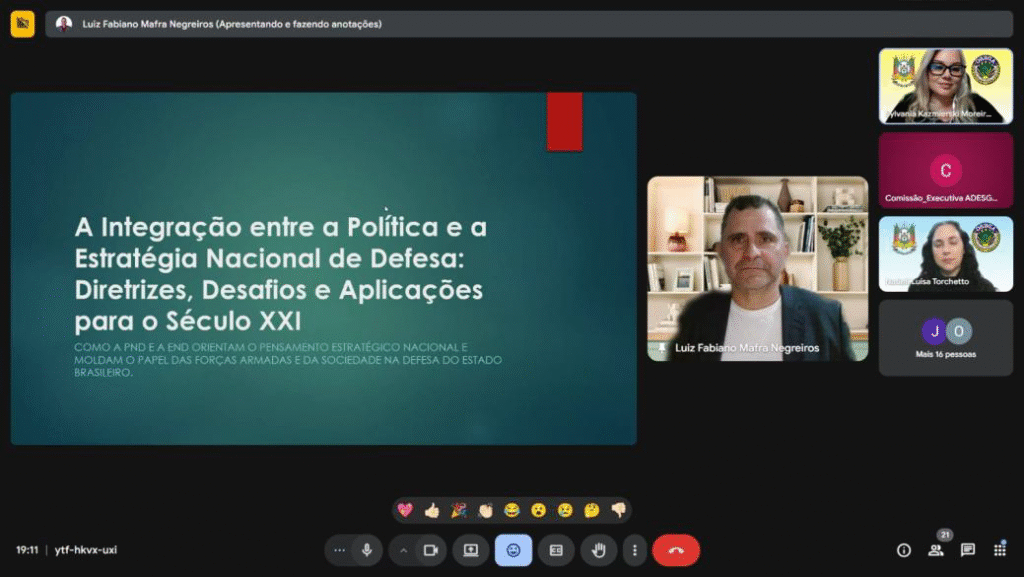Image resolution: width=1024 pixels, height=577 pixels.
Task: Open the meeting details info icon
Action: point(904,550)
